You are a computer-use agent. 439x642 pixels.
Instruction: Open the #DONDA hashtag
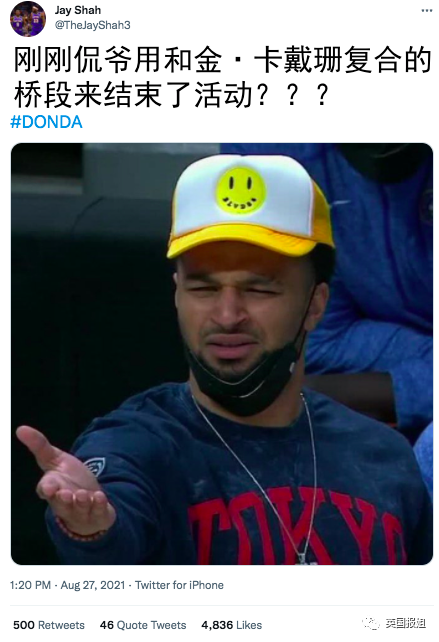(x=46, y=122)
